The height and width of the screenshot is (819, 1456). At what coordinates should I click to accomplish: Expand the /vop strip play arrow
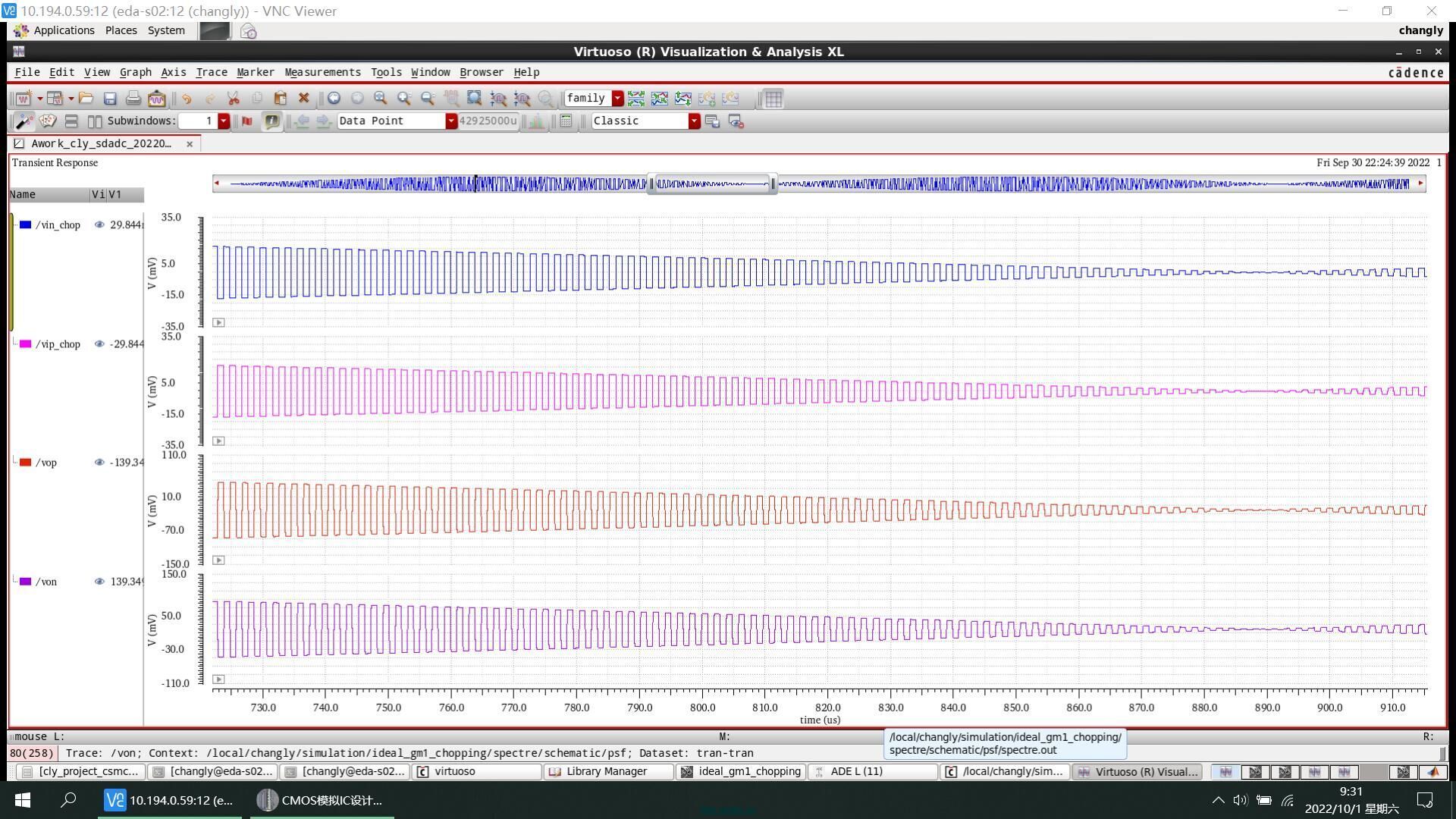(218, 560)
